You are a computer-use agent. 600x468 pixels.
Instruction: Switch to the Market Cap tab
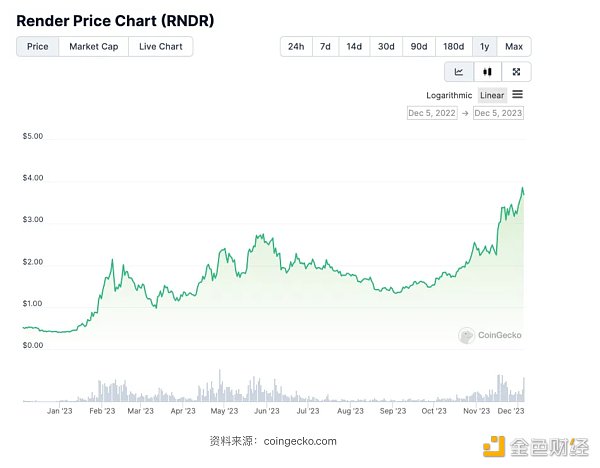pyautogui.click(x=94, y=47)
